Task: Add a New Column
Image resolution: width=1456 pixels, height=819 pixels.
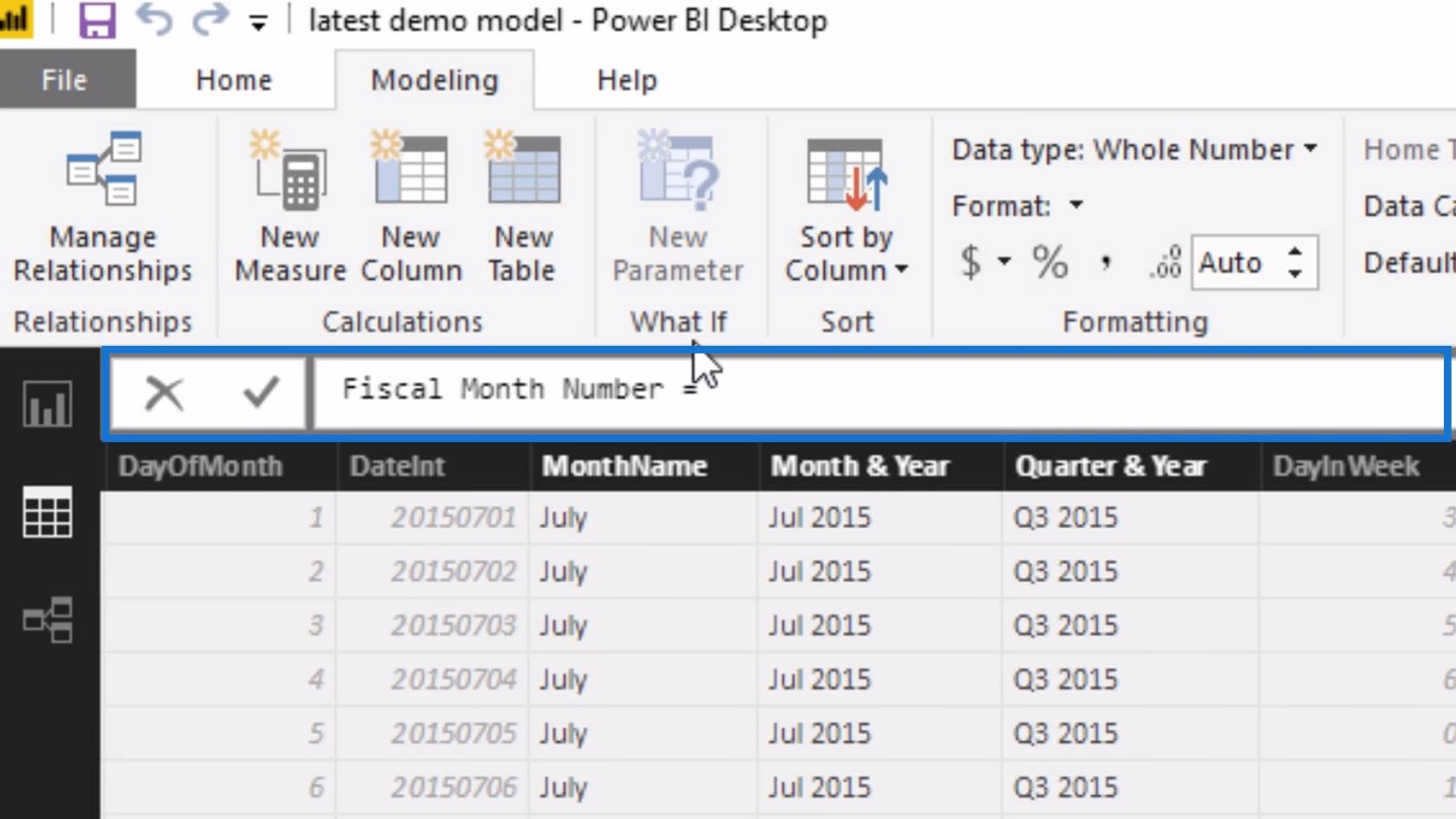Action: [x=411, y=206]
